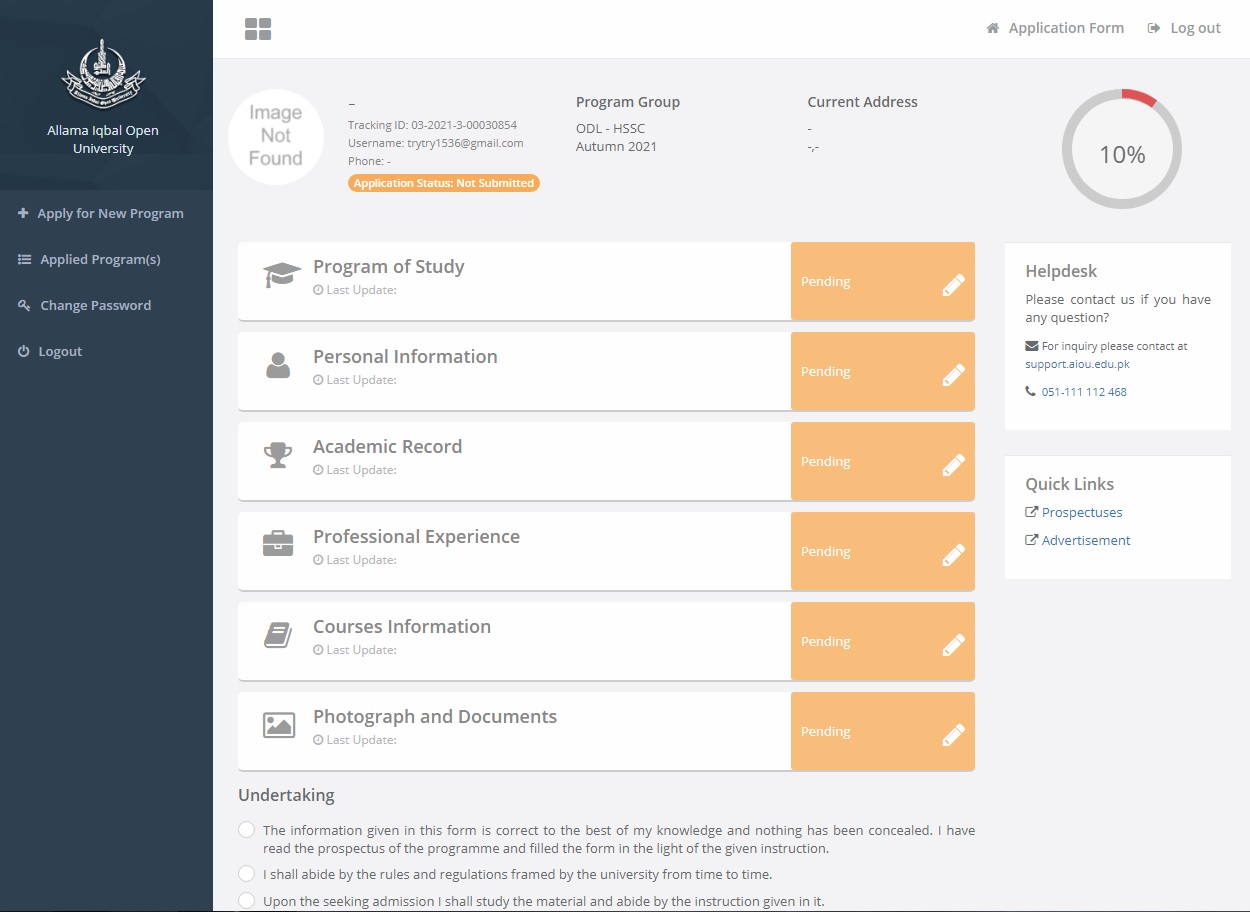Click the pencil edit icon for Photograph and Documents
Image resolution: width=1250 pixels, height=912 pixels.
pos(954,735)
